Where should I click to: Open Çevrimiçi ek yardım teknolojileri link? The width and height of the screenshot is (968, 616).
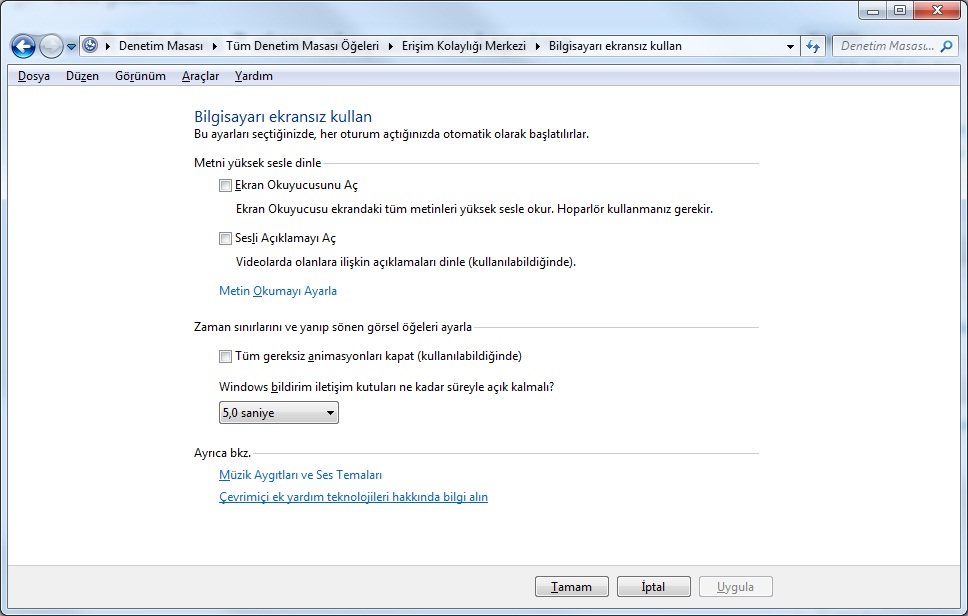pyautogui.click(x=353, y=497)
